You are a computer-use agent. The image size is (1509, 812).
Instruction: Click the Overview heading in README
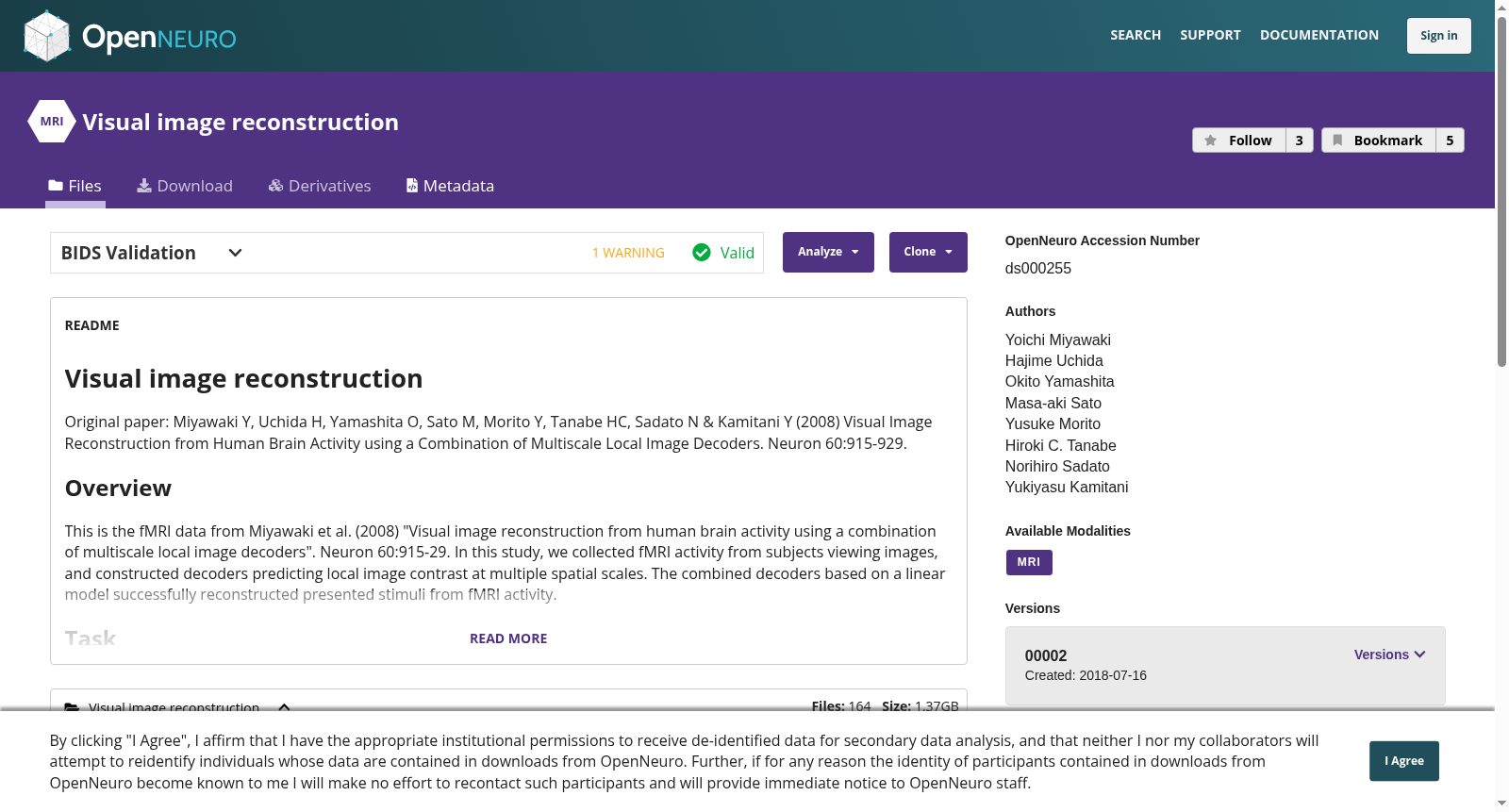point(118,488)
